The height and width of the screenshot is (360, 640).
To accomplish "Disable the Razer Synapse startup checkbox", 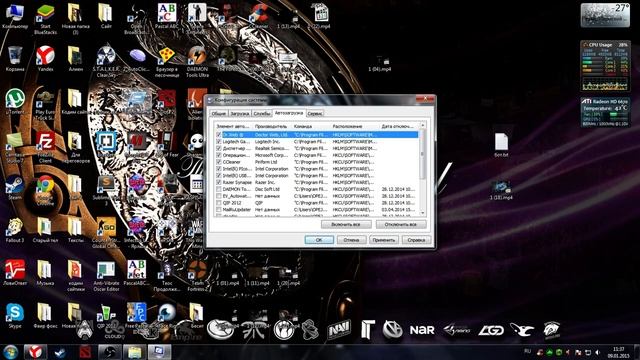I will [219, 182].
